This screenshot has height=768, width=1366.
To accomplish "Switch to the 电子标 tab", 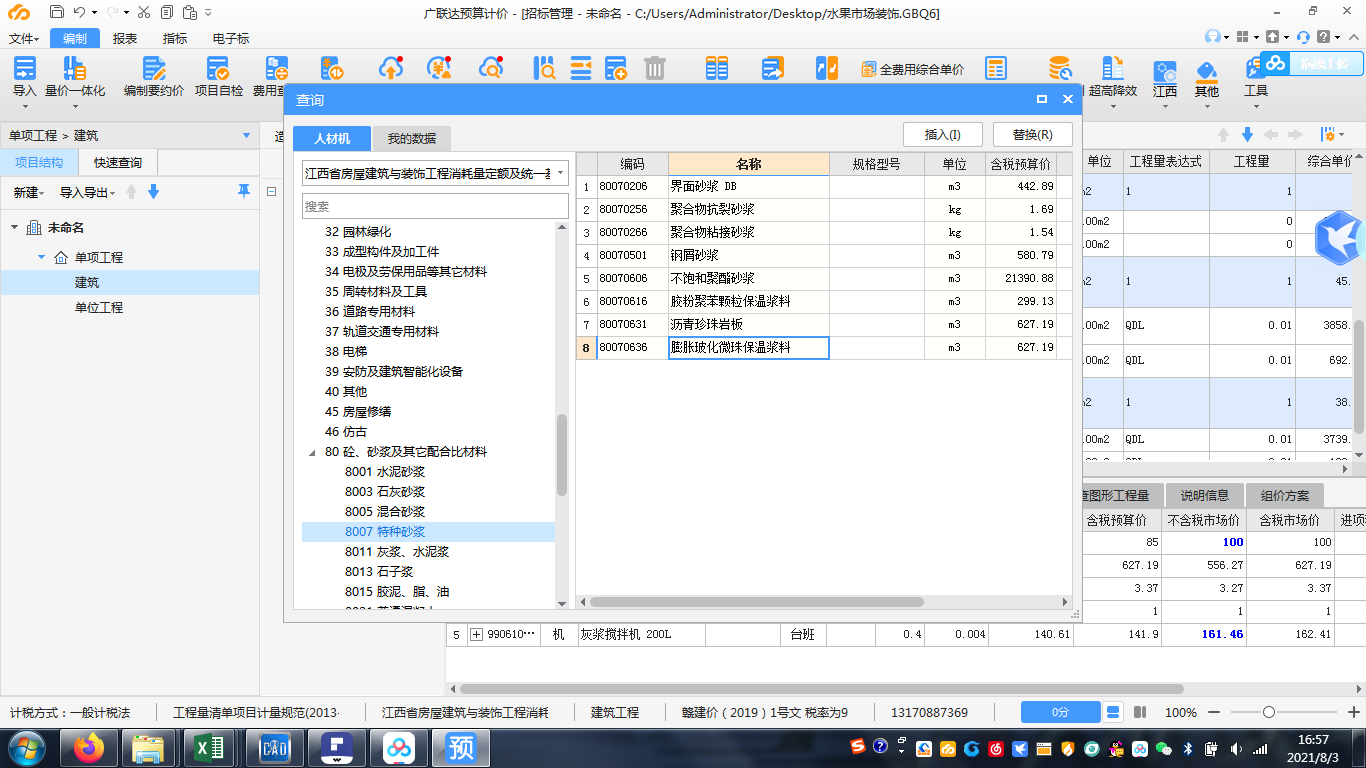I will point(231,38).
